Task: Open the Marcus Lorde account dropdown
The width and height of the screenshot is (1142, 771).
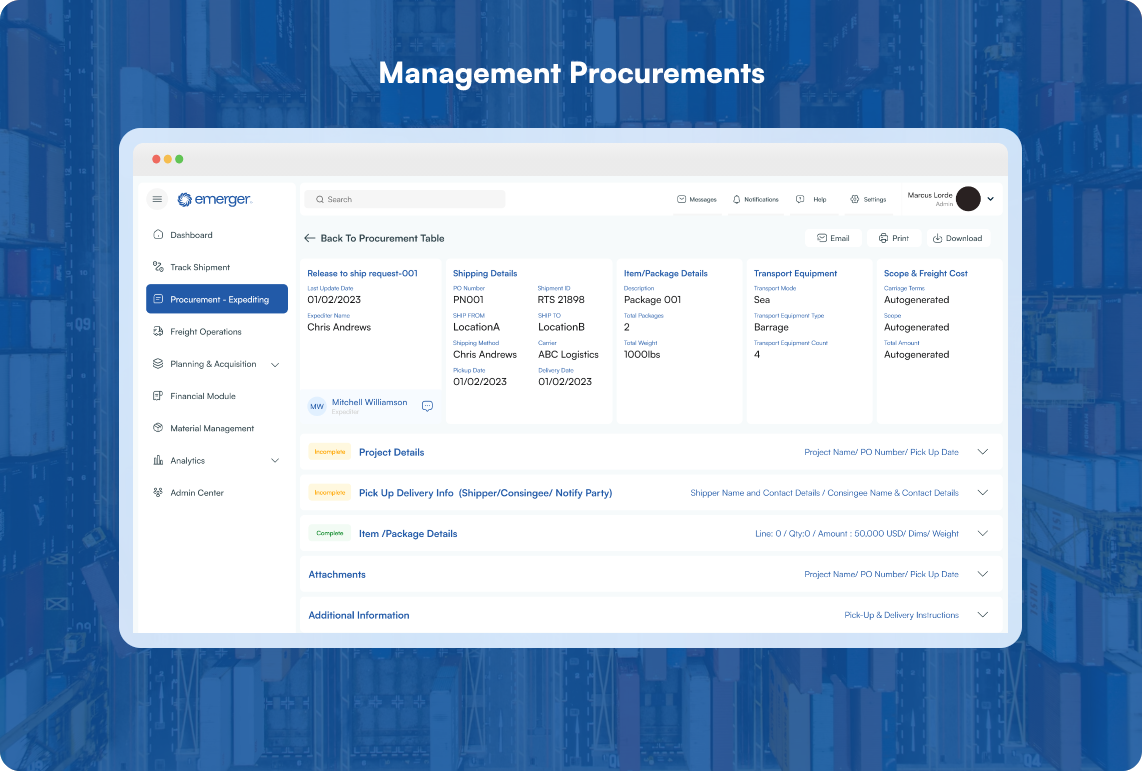Action: click(x=990, y=199)
